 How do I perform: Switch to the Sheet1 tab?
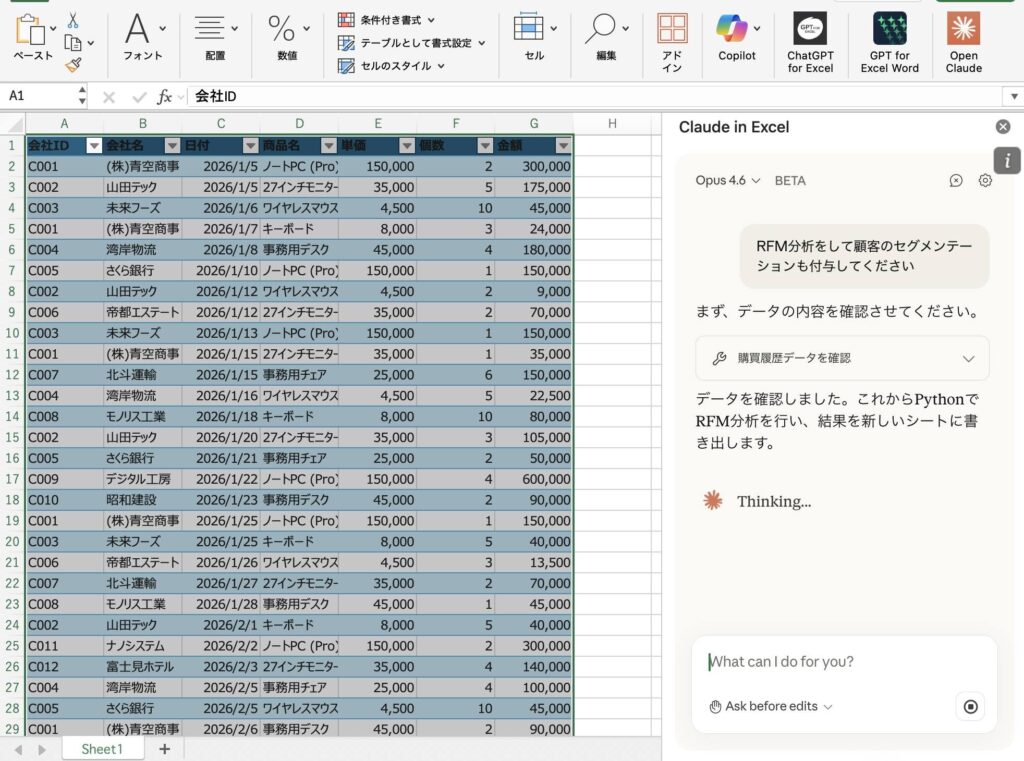[x=101, y=749]
